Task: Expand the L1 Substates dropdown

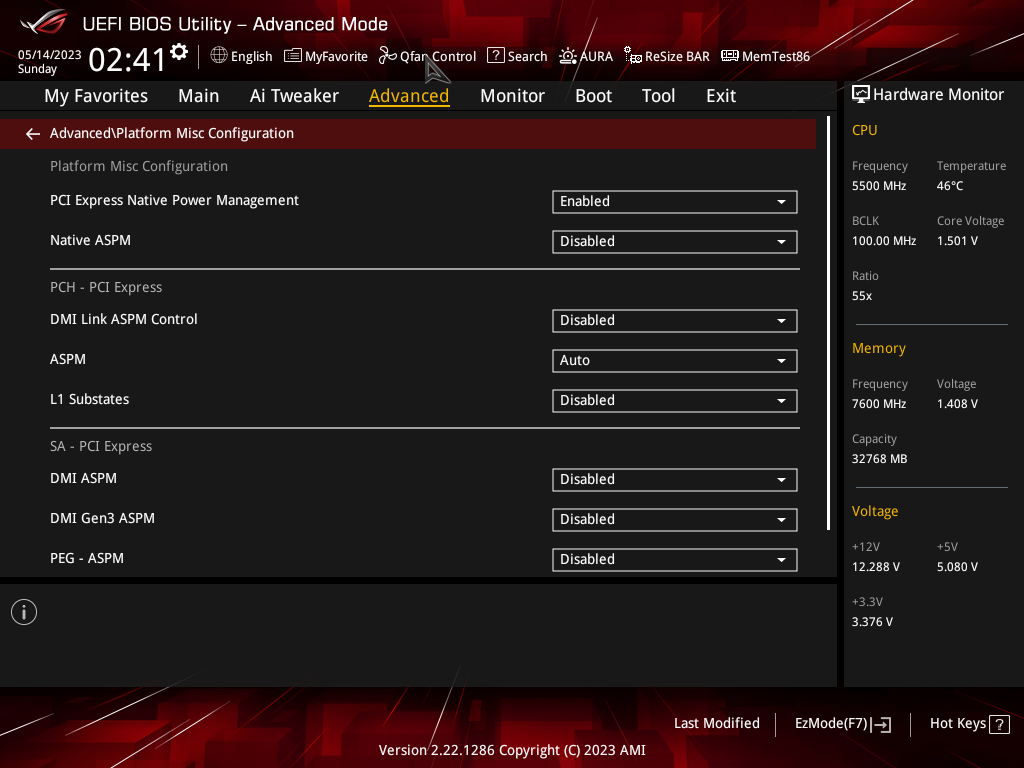Action: coord(675,400)
